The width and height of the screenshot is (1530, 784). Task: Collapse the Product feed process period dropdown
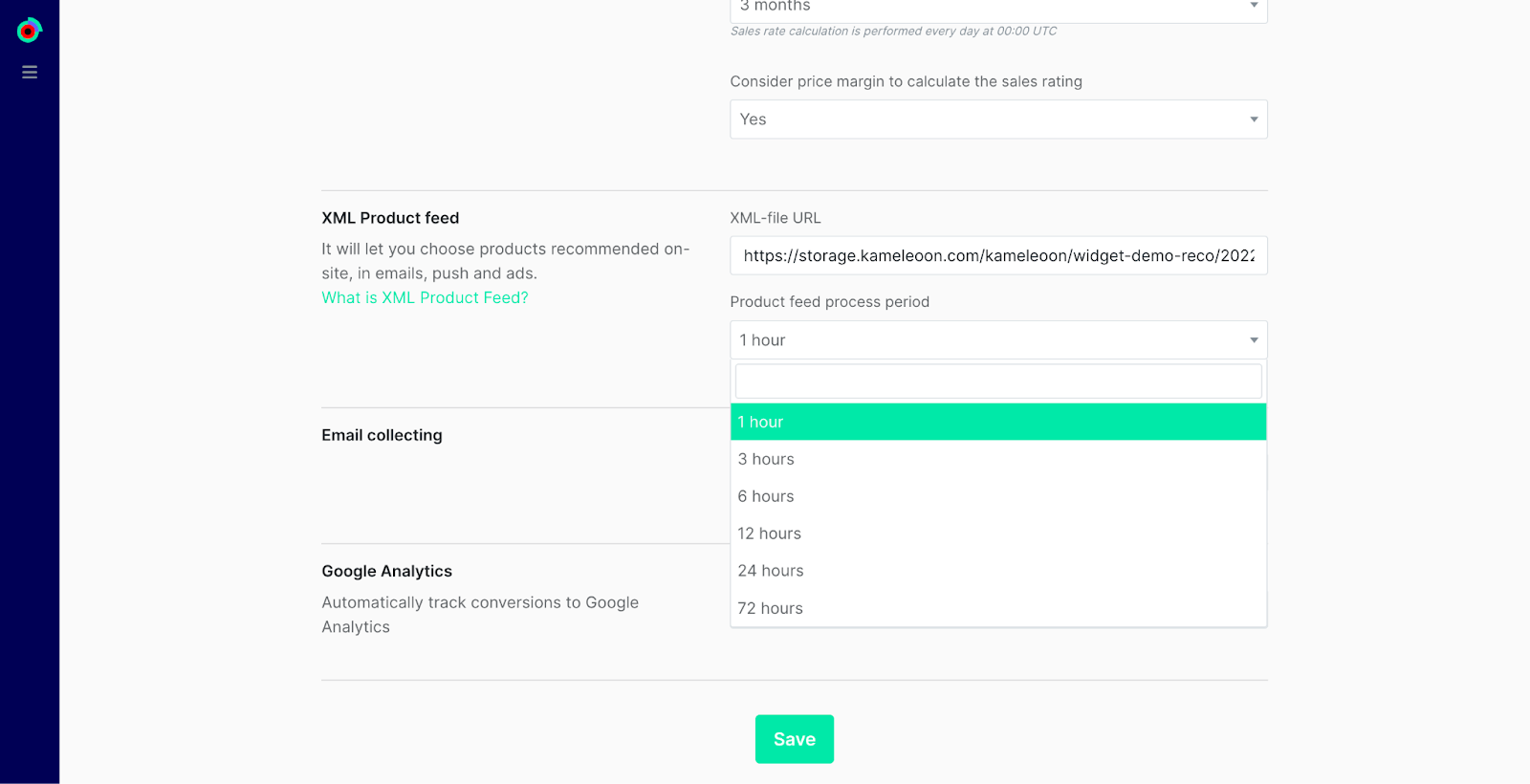(x=997, y=340)
